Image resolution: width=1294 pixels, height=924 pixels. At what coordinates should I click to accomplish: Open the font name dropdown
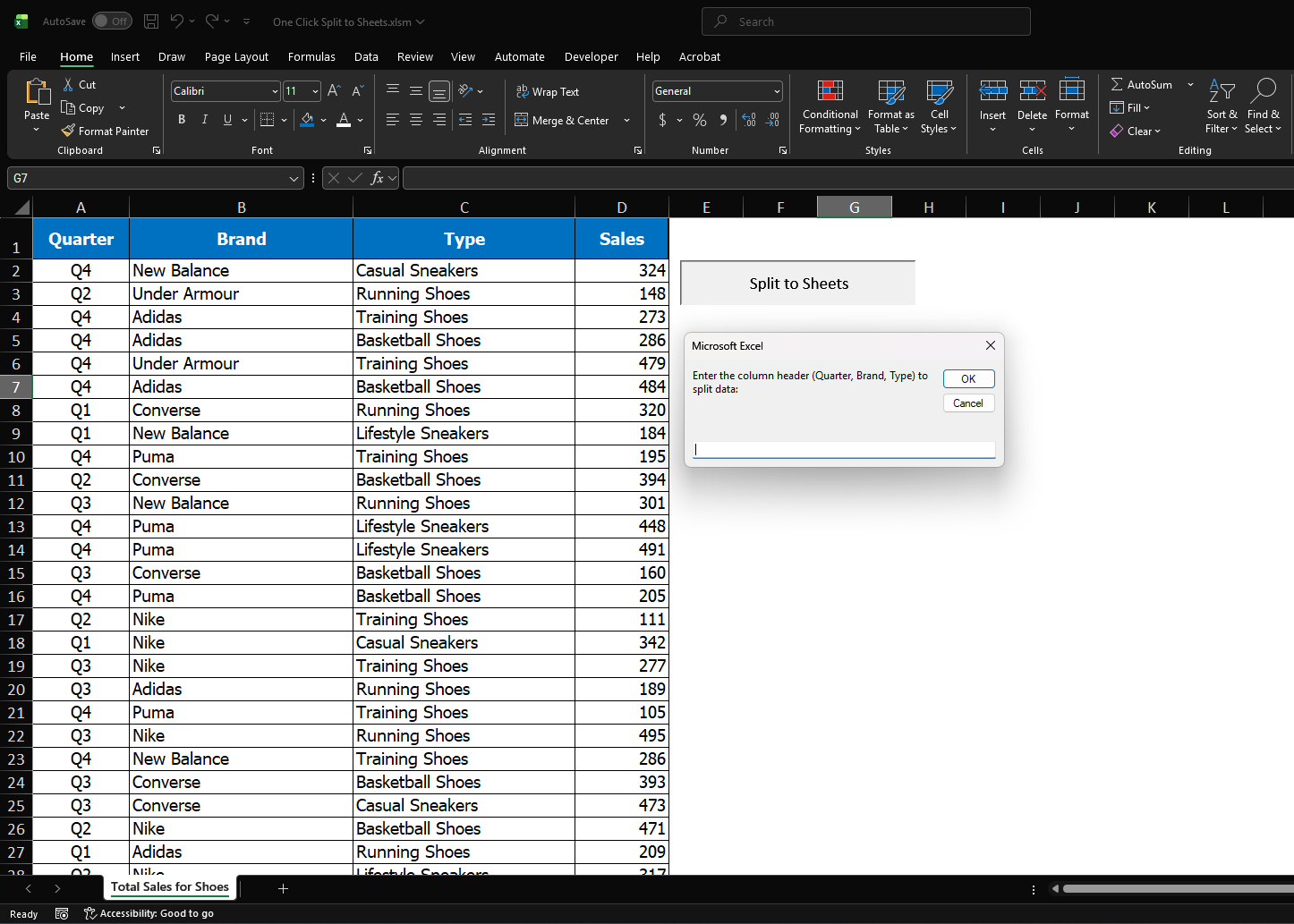coord(274,91)
